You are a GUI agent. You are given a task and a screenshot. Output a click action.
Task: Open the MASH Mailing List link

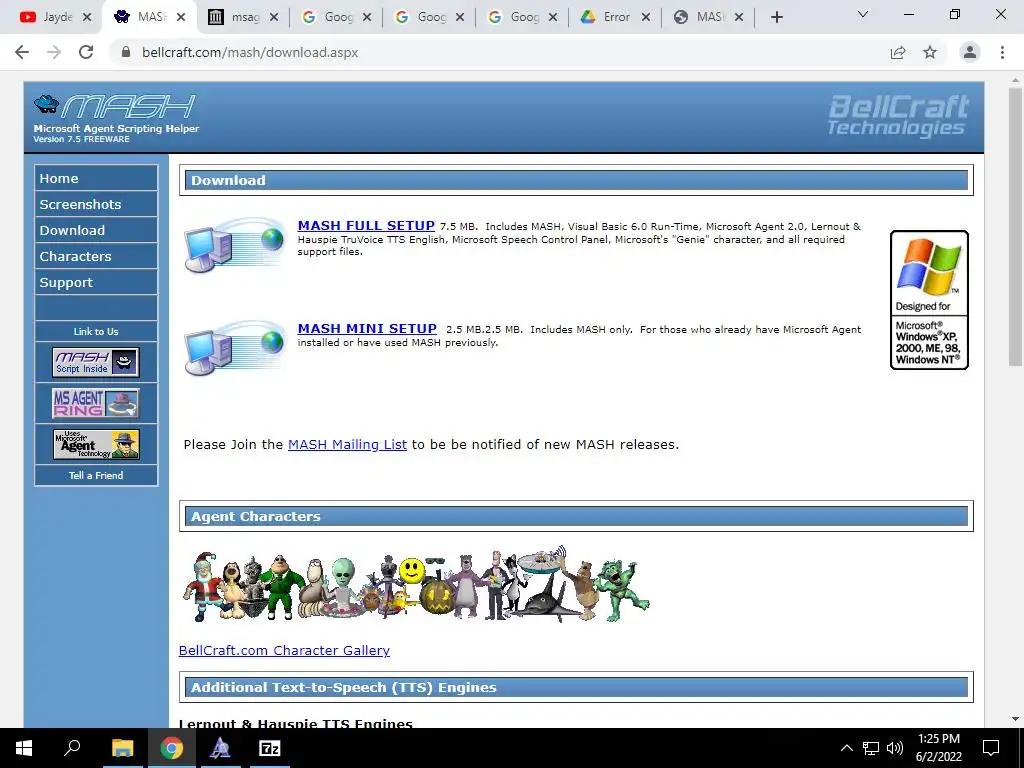tap(347, 444)
